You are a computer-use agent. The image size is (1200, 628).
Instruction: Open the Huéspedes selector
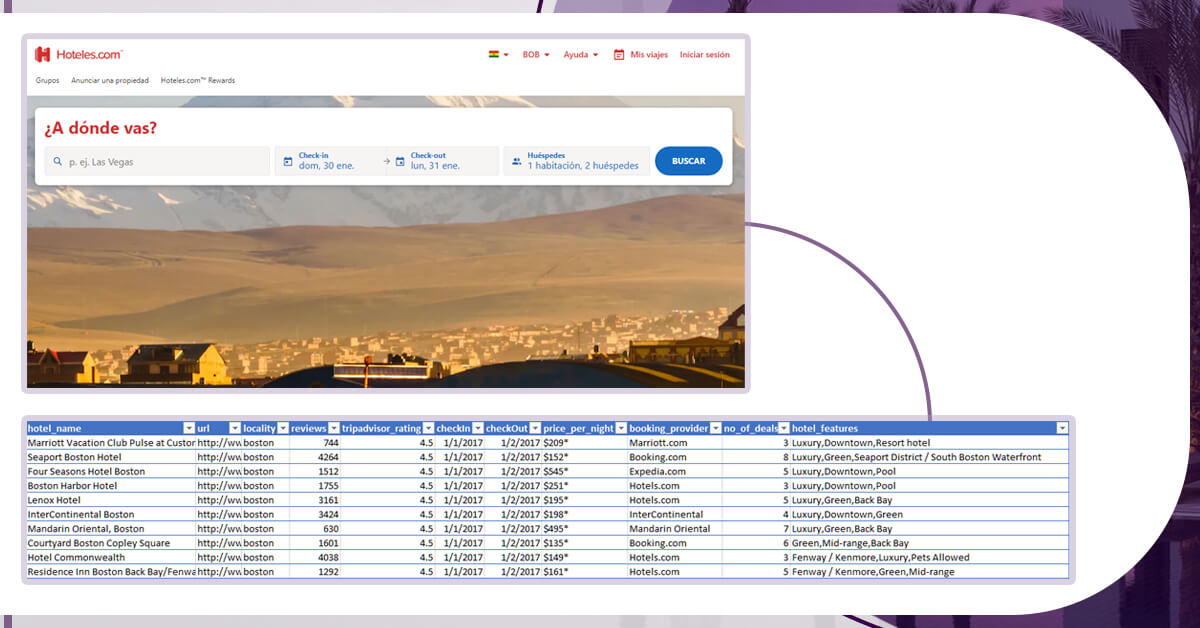577,161
